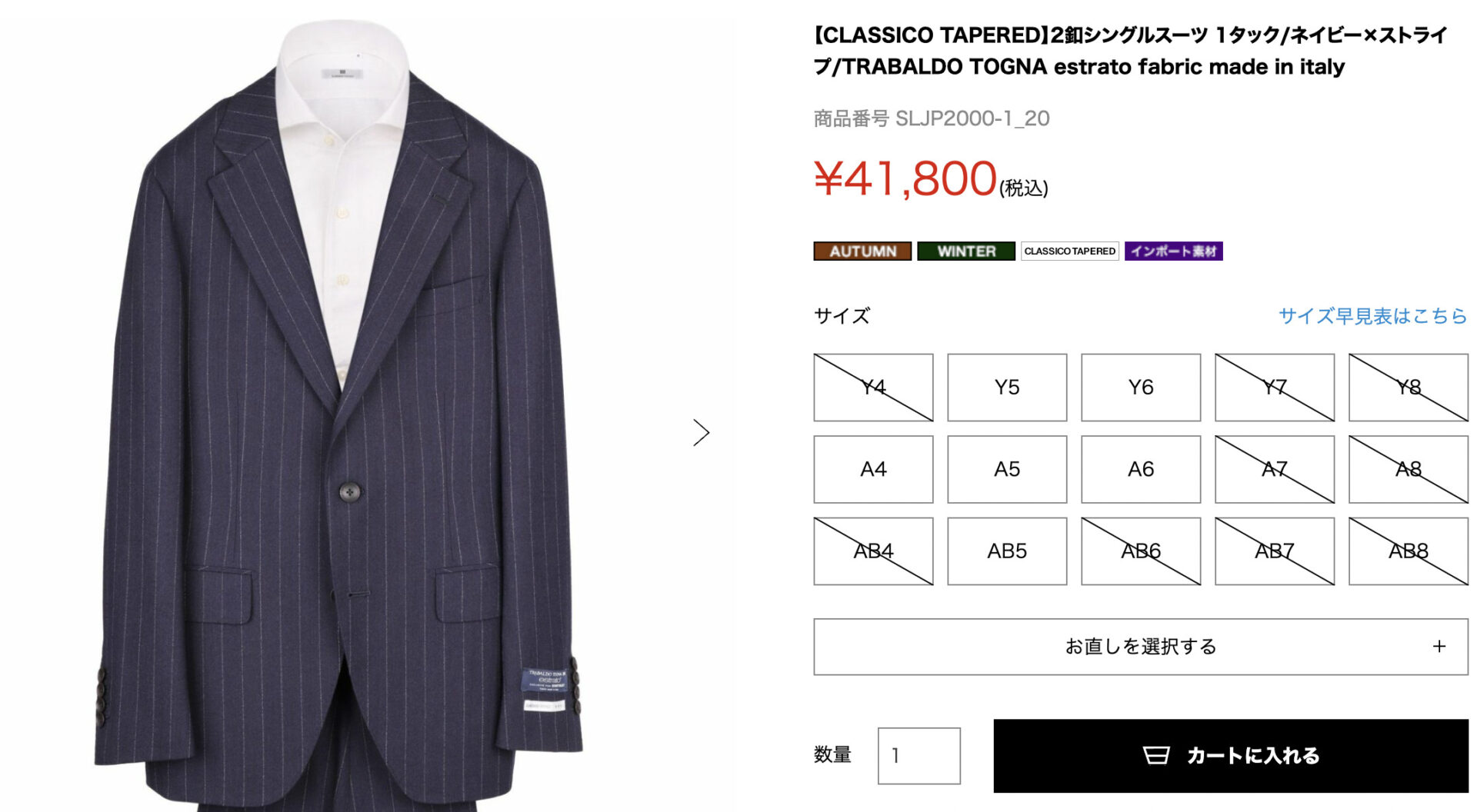Click the CLASSICO TAPERED badge

pos(1069,251)
